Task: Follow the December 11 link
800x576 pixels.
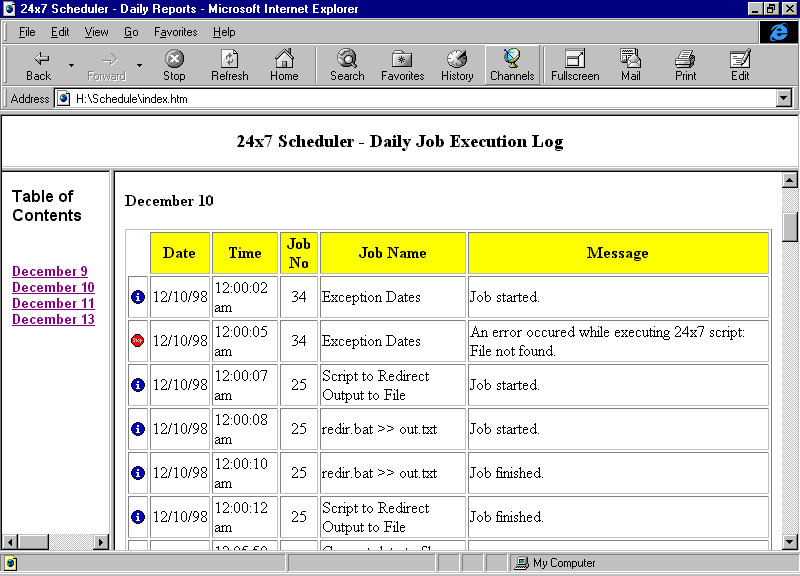Action: [54, 303]
